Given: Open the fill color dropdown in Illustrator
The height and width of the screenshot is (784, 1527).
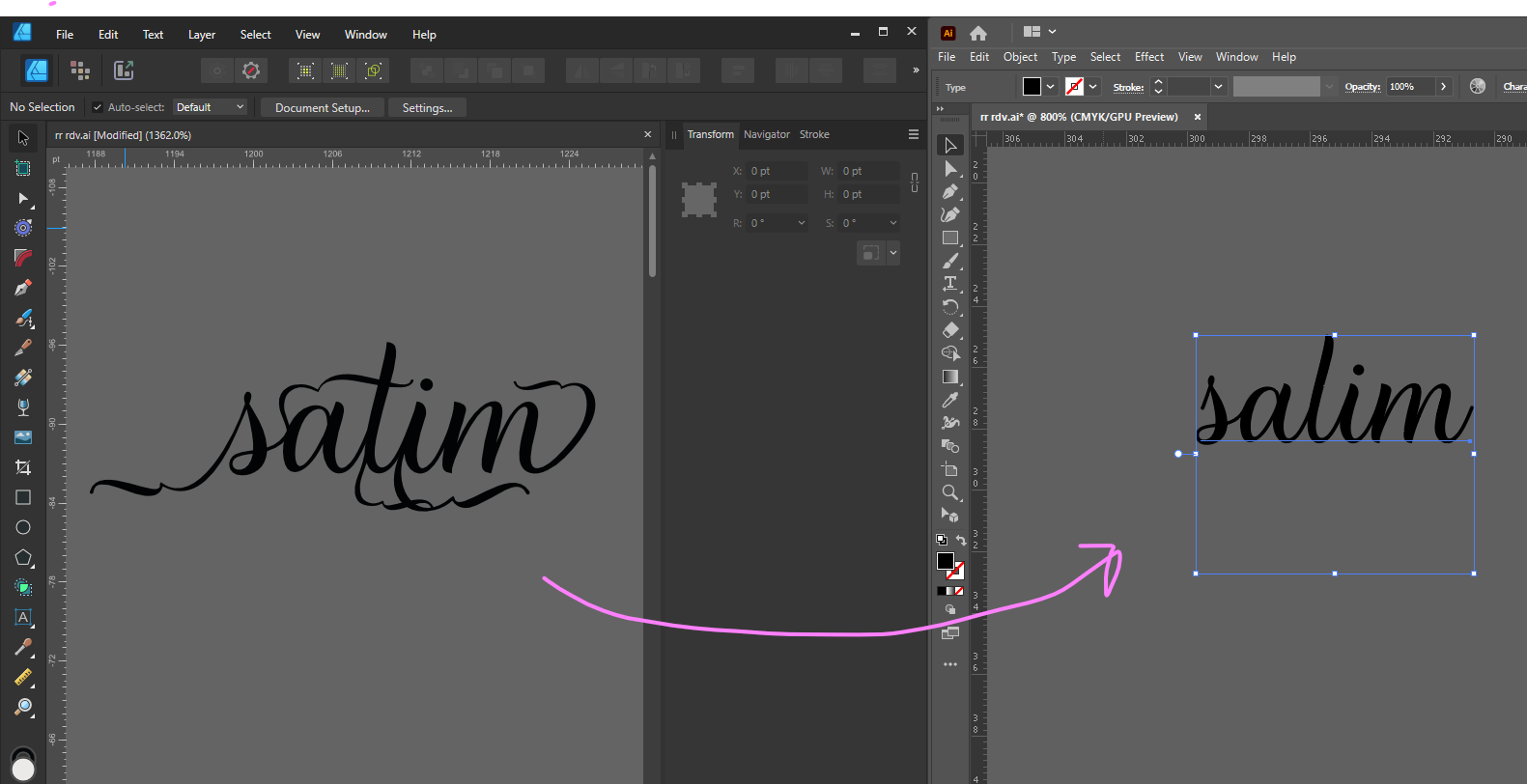Looking at the screenshot, I should pyautogui.click(x=1051, y=87).
